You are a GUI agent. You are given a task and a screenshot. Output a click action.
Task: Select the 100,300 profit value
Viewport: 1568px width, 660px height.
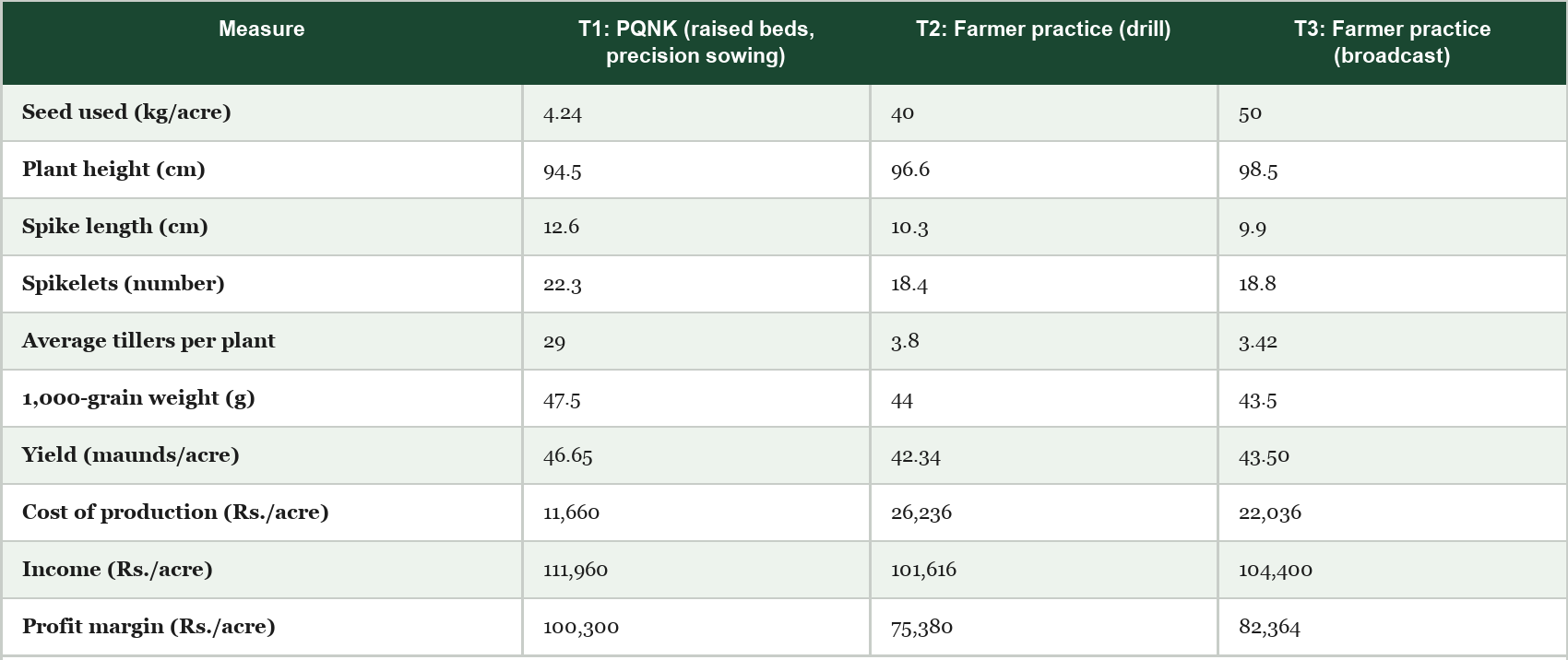(581, 628)
